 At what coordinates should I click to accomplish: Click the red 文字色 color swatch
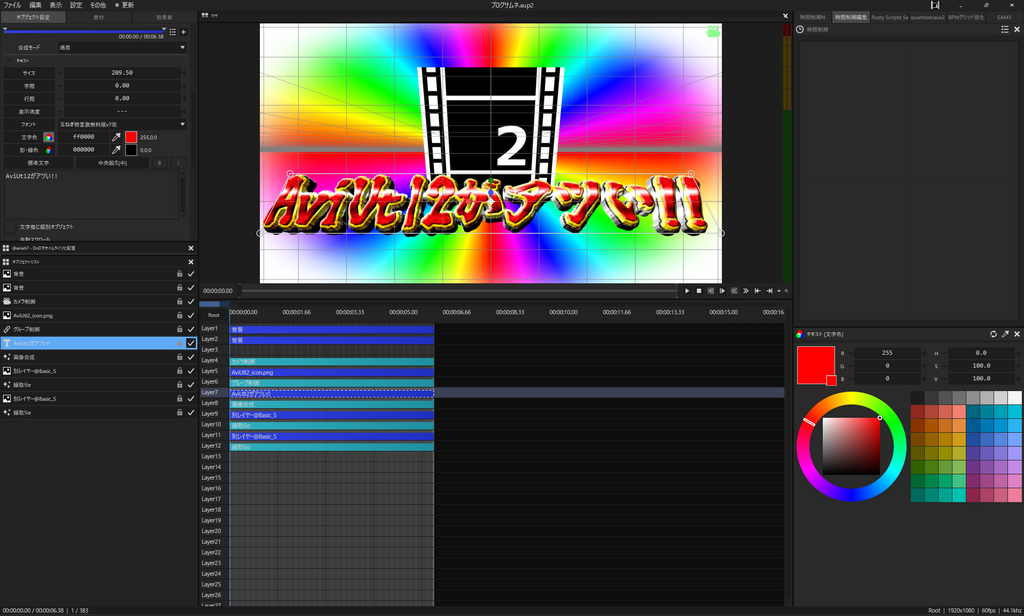131,137
